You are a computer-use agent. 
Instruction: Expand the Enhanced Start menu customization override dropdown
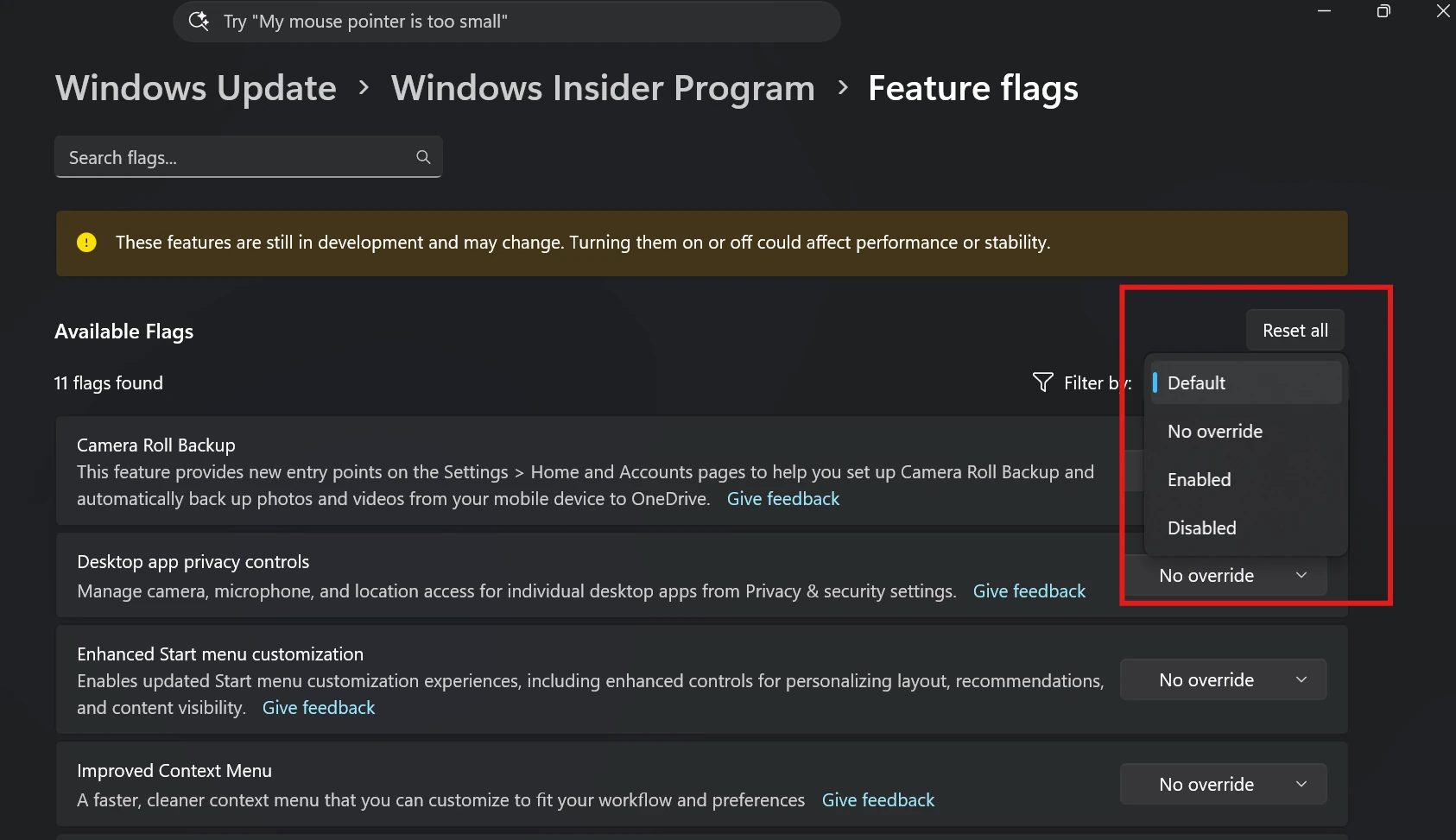coord(1224,680)
